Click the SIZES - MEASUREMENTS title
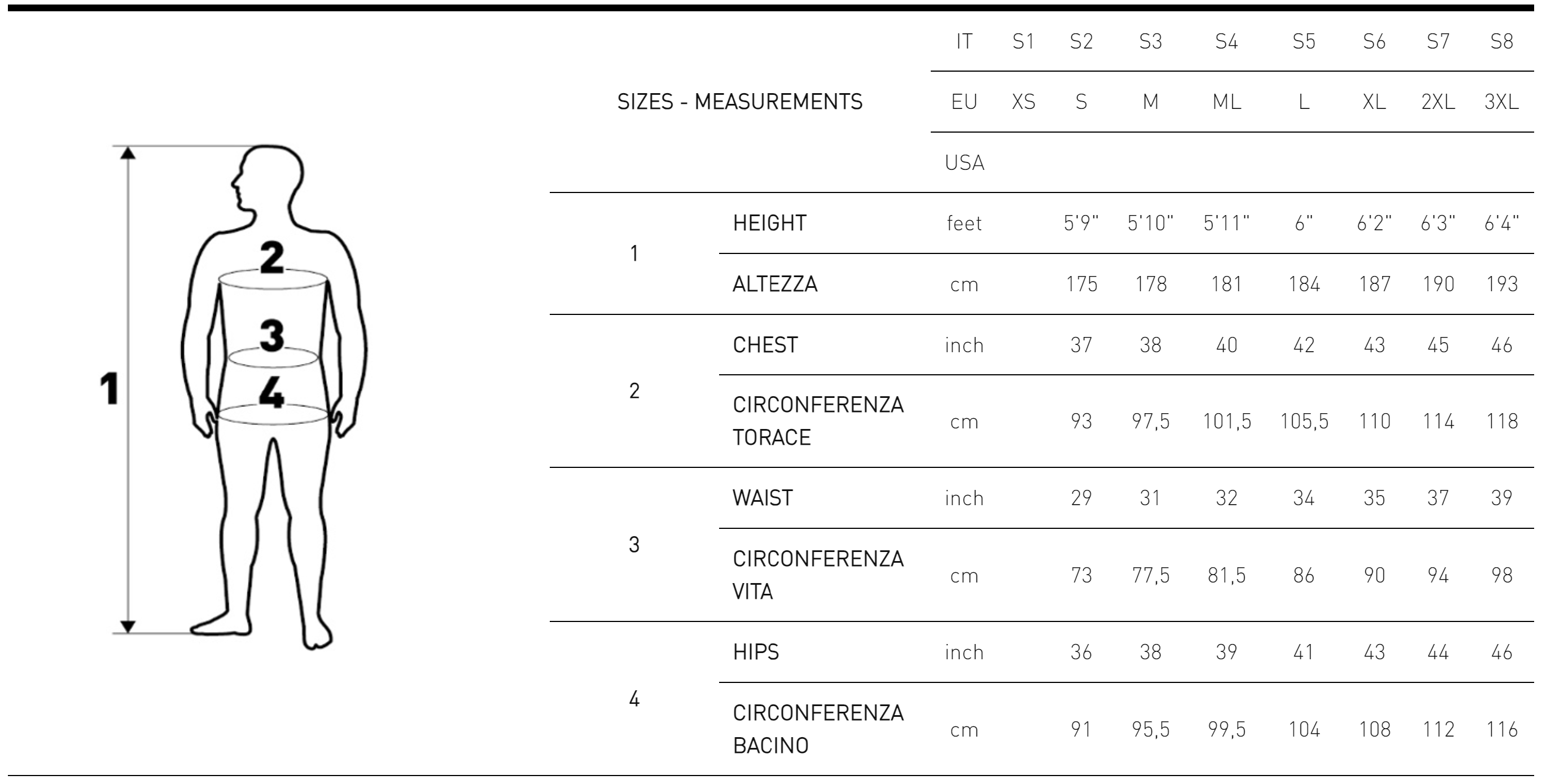The width and height of the screenshot is (1546, 784). (x=740, y=102)
